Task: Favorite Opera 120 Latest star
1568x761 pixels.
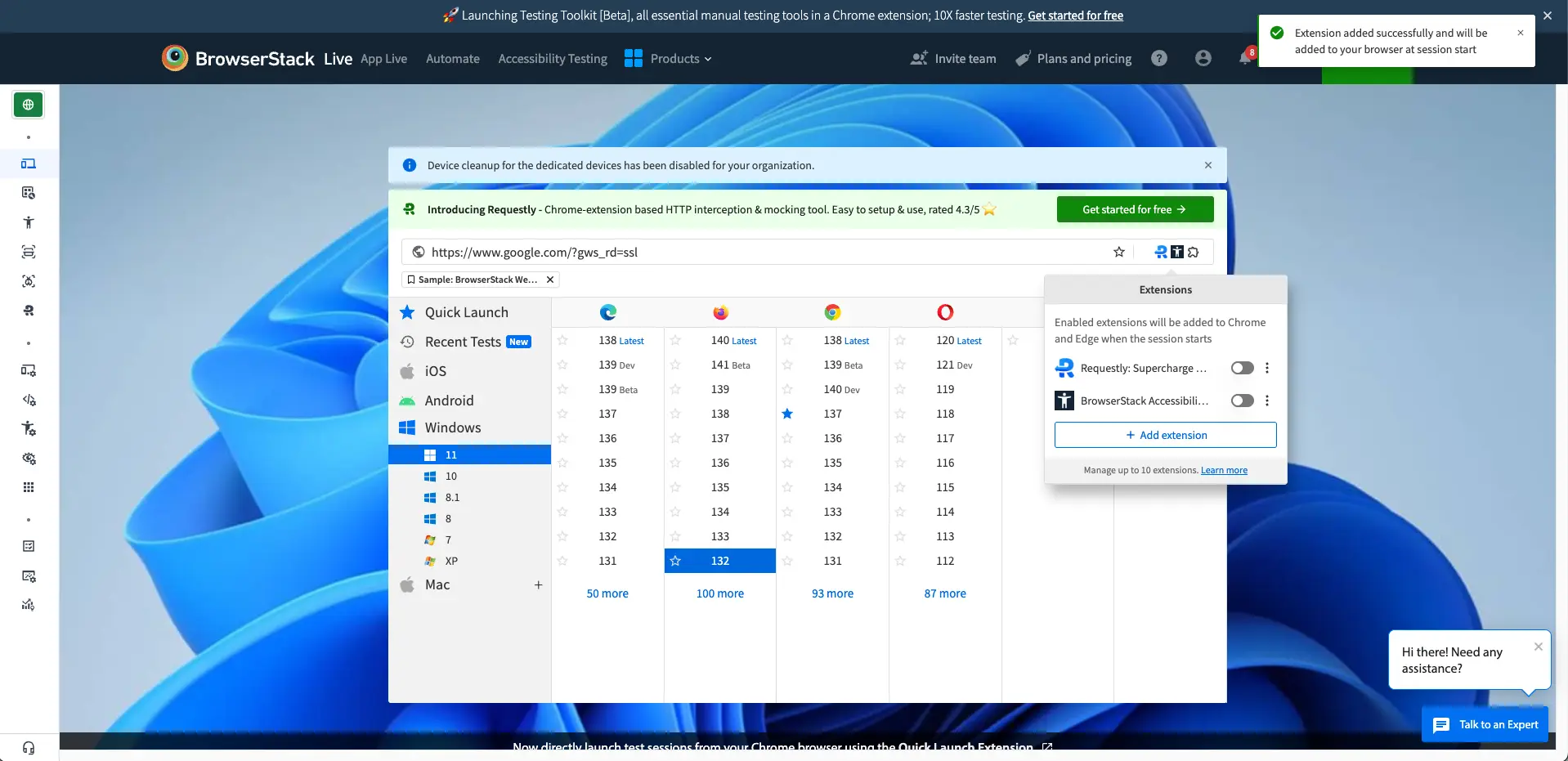Action: 900,340
